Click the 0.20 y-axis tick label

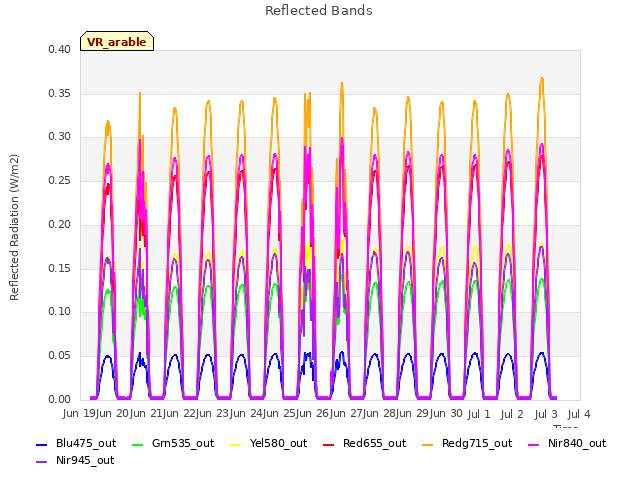click(x=60, y=224)
